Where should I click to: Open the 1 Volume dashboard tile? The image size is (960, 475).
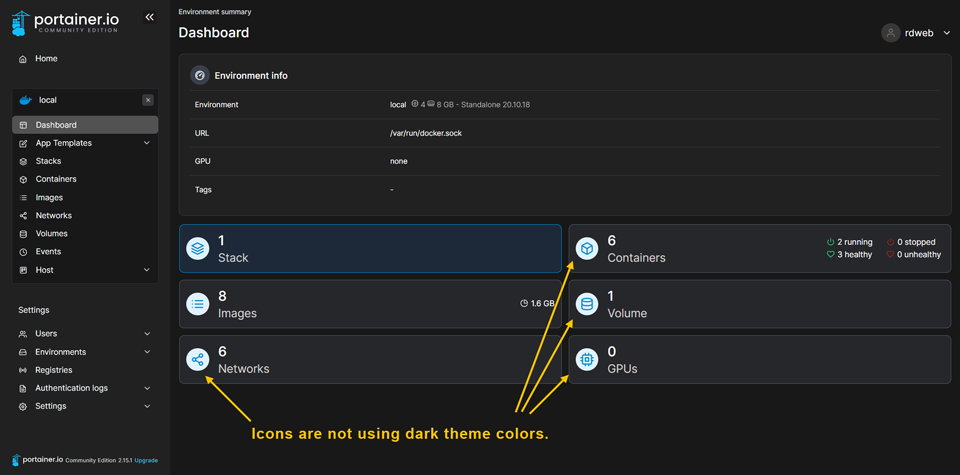760,304
